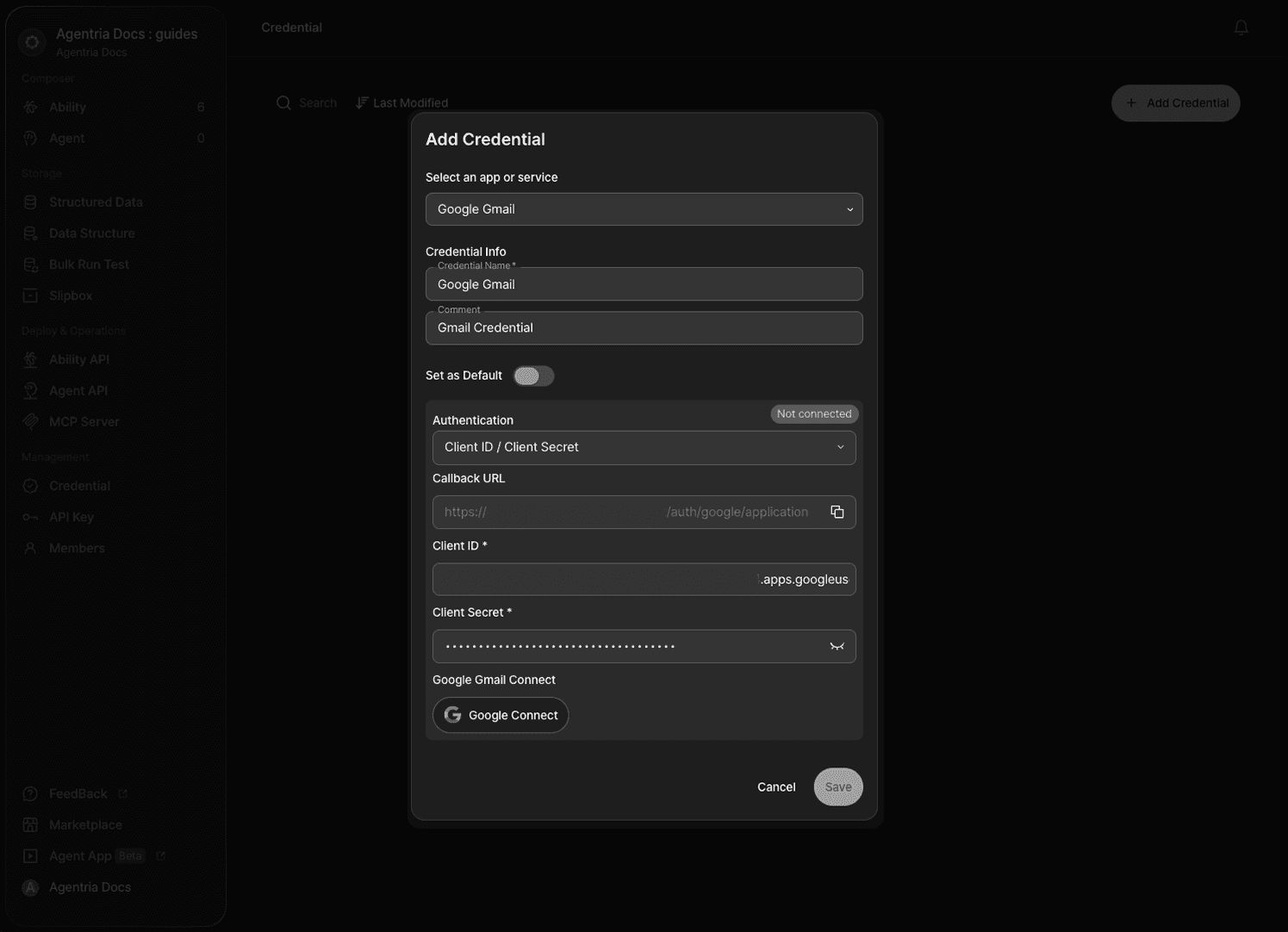Copy the Callback URL with copy icon
Image resolution: width=1288 pixels, height=932 pixels.
click(x=837, y=512)
